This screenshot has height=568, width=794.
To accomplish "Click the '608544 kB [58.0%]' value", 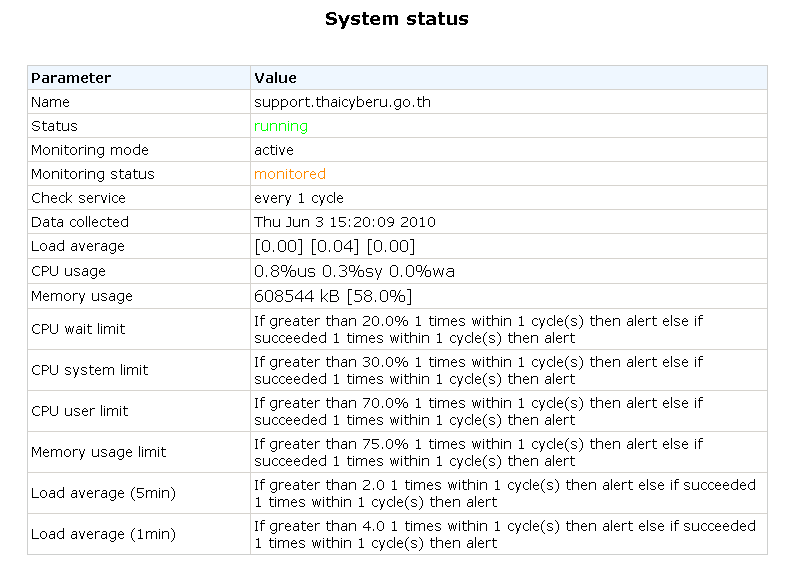I will coord(333,296).
